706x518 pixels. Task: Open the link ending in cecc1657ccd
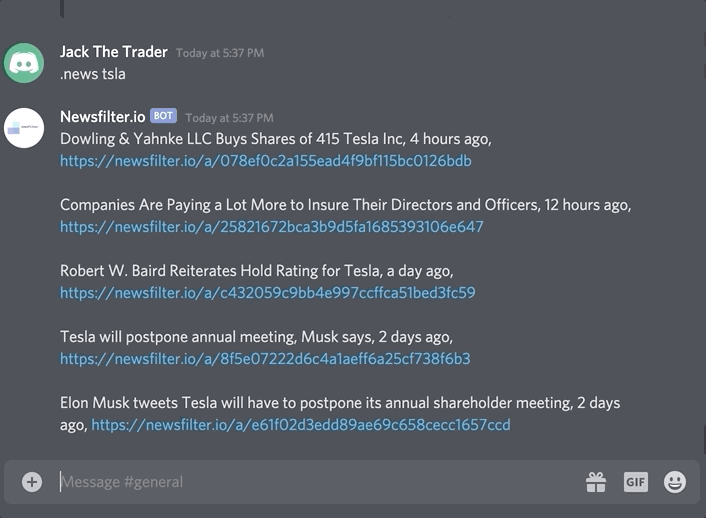(x=300, y=425)
